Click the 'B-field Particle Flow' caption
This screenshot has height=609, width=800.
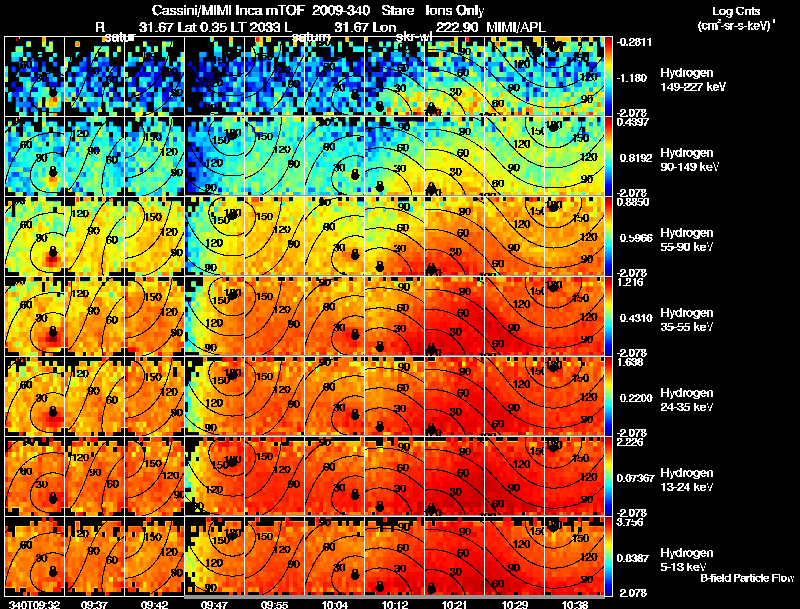747,578
